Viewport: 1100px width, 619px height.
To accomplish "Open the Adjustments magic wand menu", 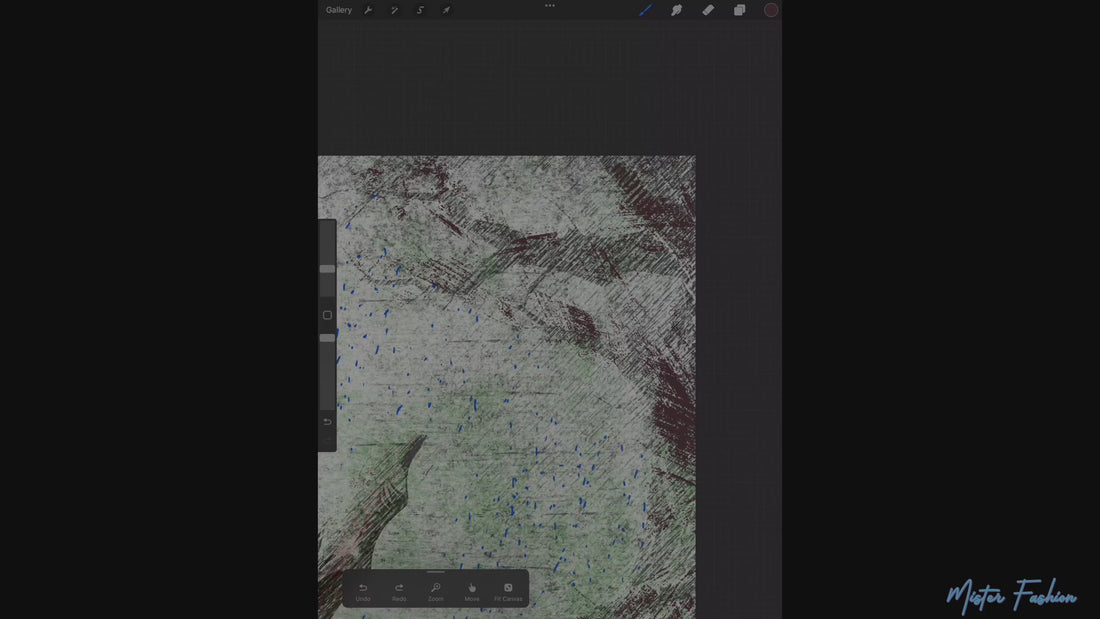I will pos(394,10).
